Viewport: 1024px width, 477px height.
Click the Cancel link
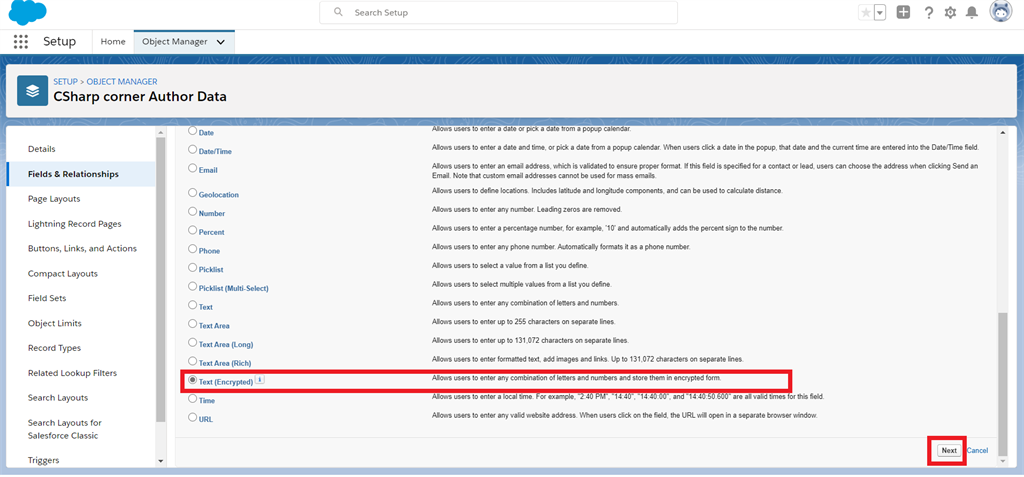978,450
